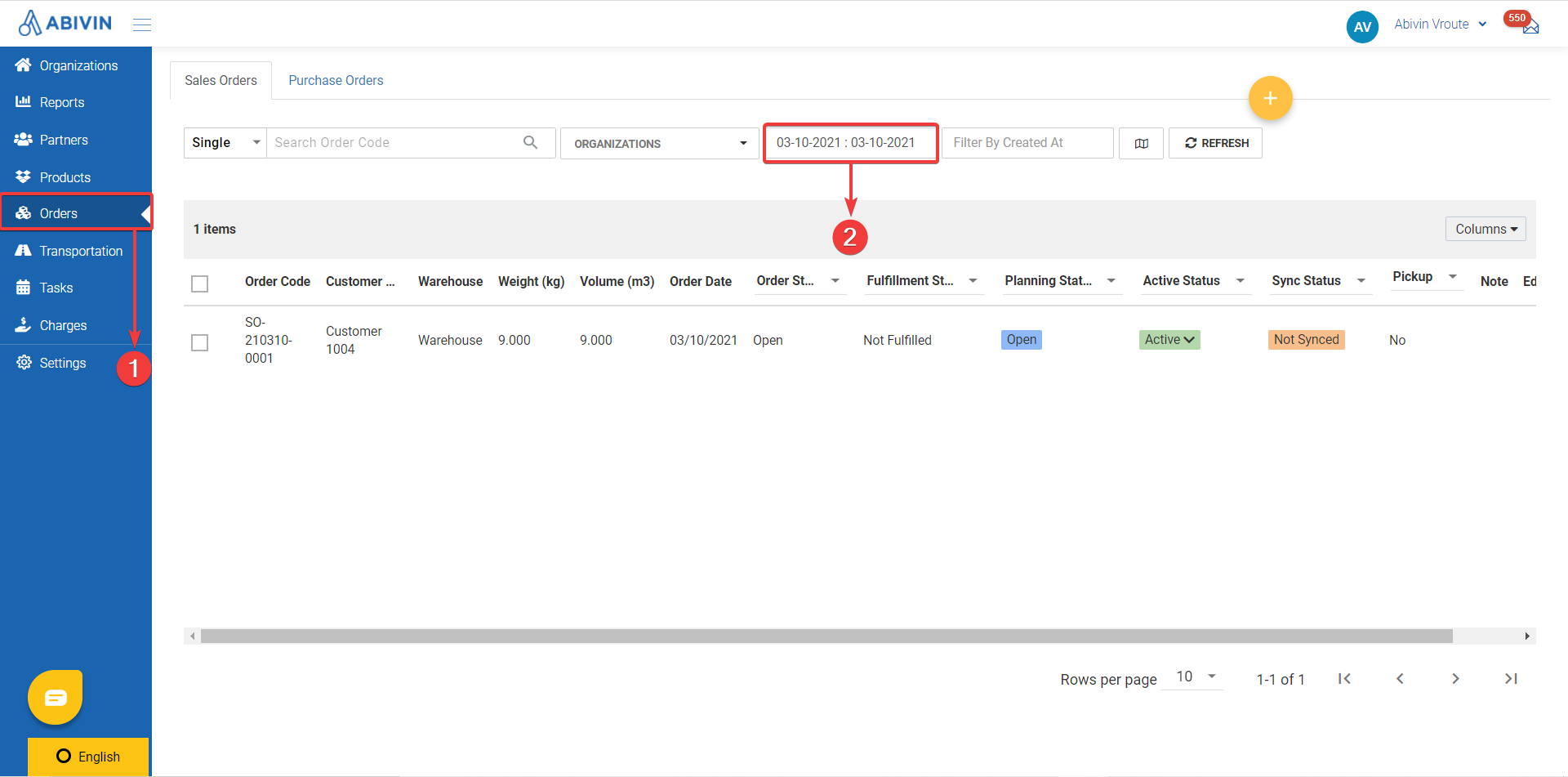The image size is (1568, 777).
Task: Open the Single search type dropdown
Action: 225,142
